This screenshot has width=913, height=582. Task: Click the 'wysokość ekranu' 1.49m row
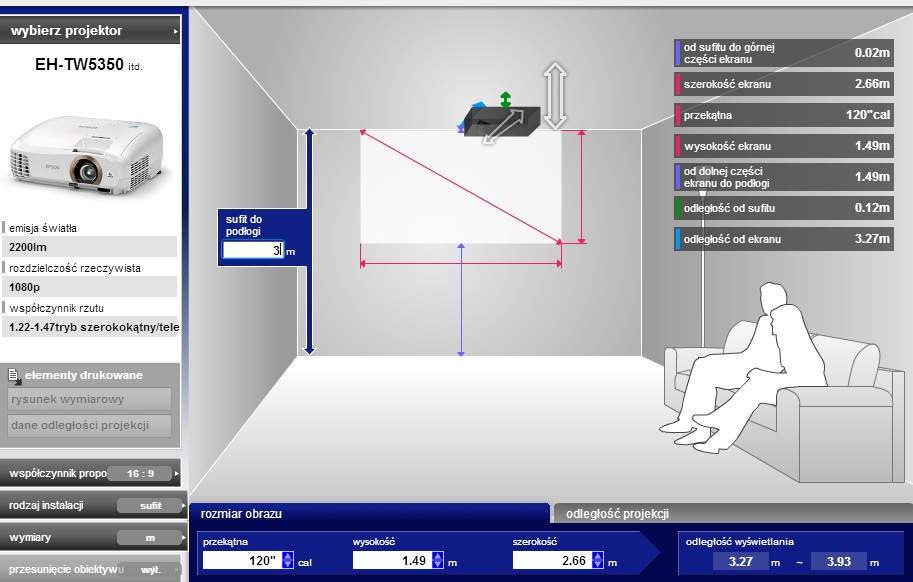tap(784, 146)
